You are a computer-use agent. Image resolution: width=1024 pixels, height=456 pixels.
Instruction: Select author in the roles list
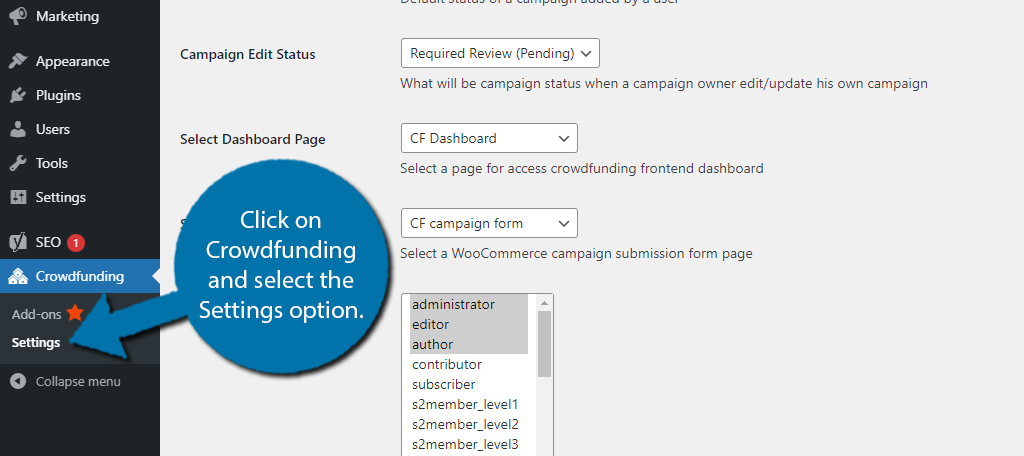coord(469,344)
